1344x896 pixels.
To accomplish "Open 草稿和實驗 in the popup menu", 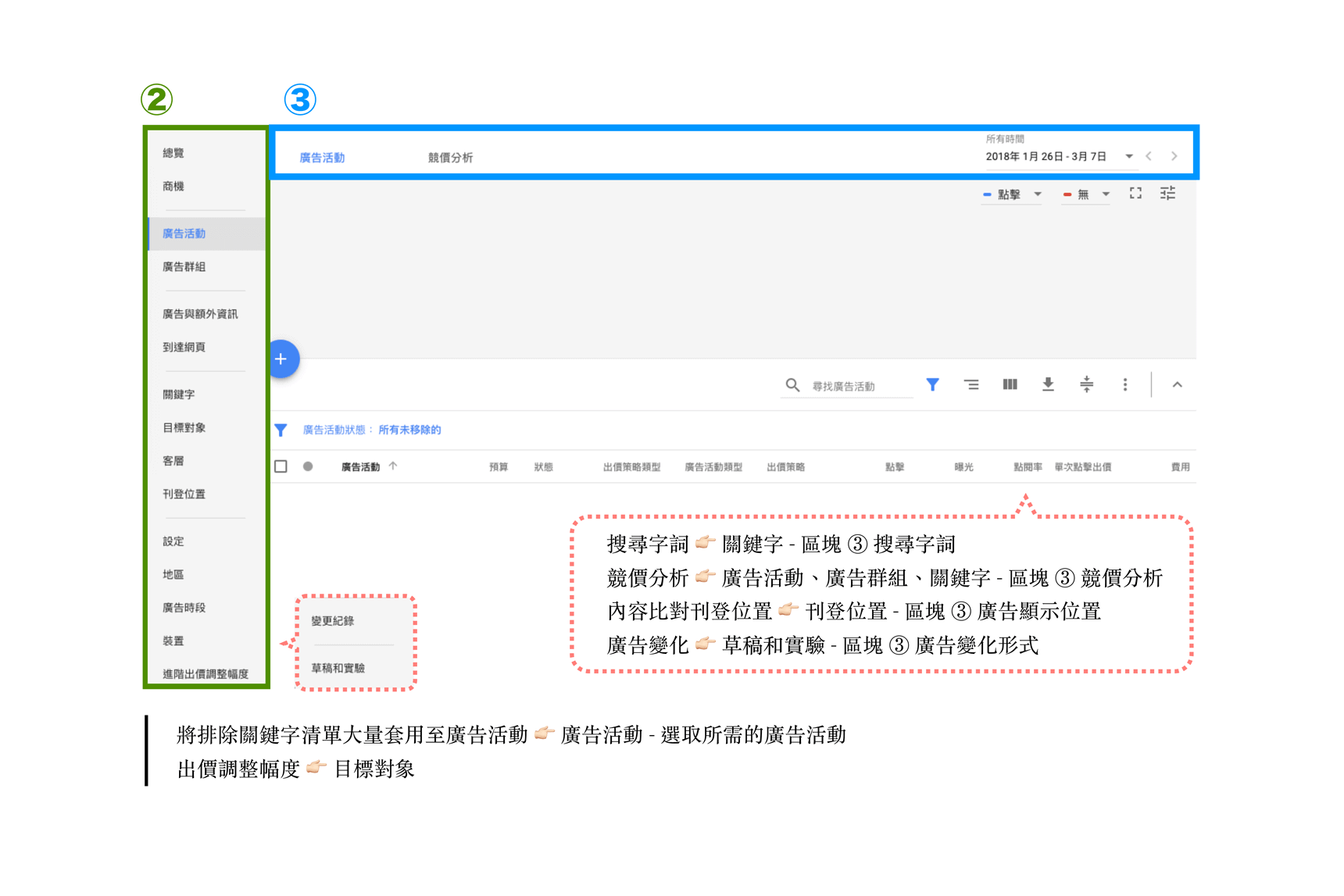I will pyautogui.click(x=338, y=668).
